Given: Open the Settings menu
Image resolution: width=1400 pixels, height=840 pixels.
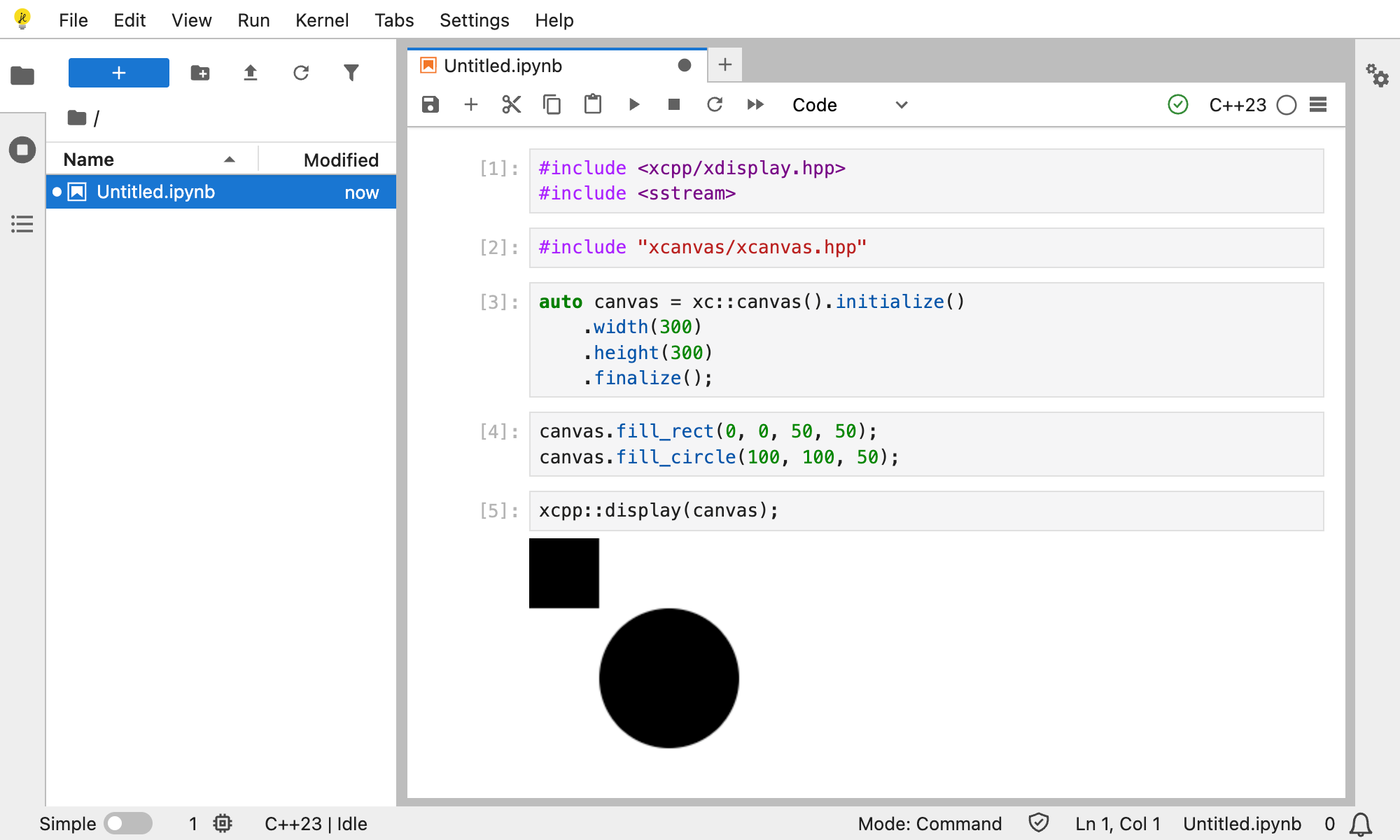Looking at the screenshot, I should pyautogui.click(x=475, y=20).
